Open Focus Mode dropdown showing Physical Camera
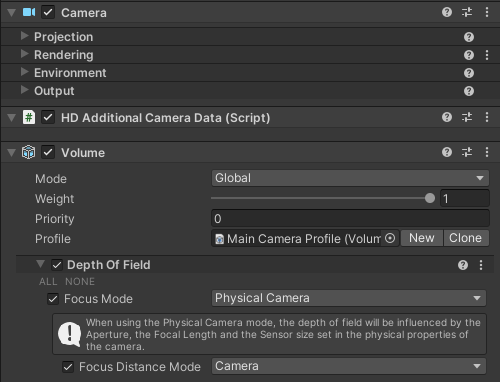Screen dimensions: 500x382 click(349, 298)
